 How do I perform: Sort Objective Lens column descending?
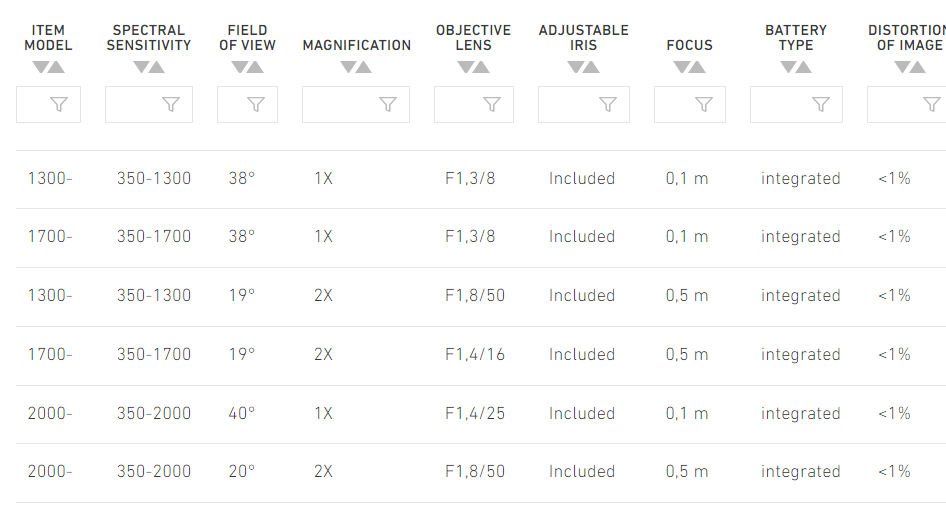tap(466, 67)
